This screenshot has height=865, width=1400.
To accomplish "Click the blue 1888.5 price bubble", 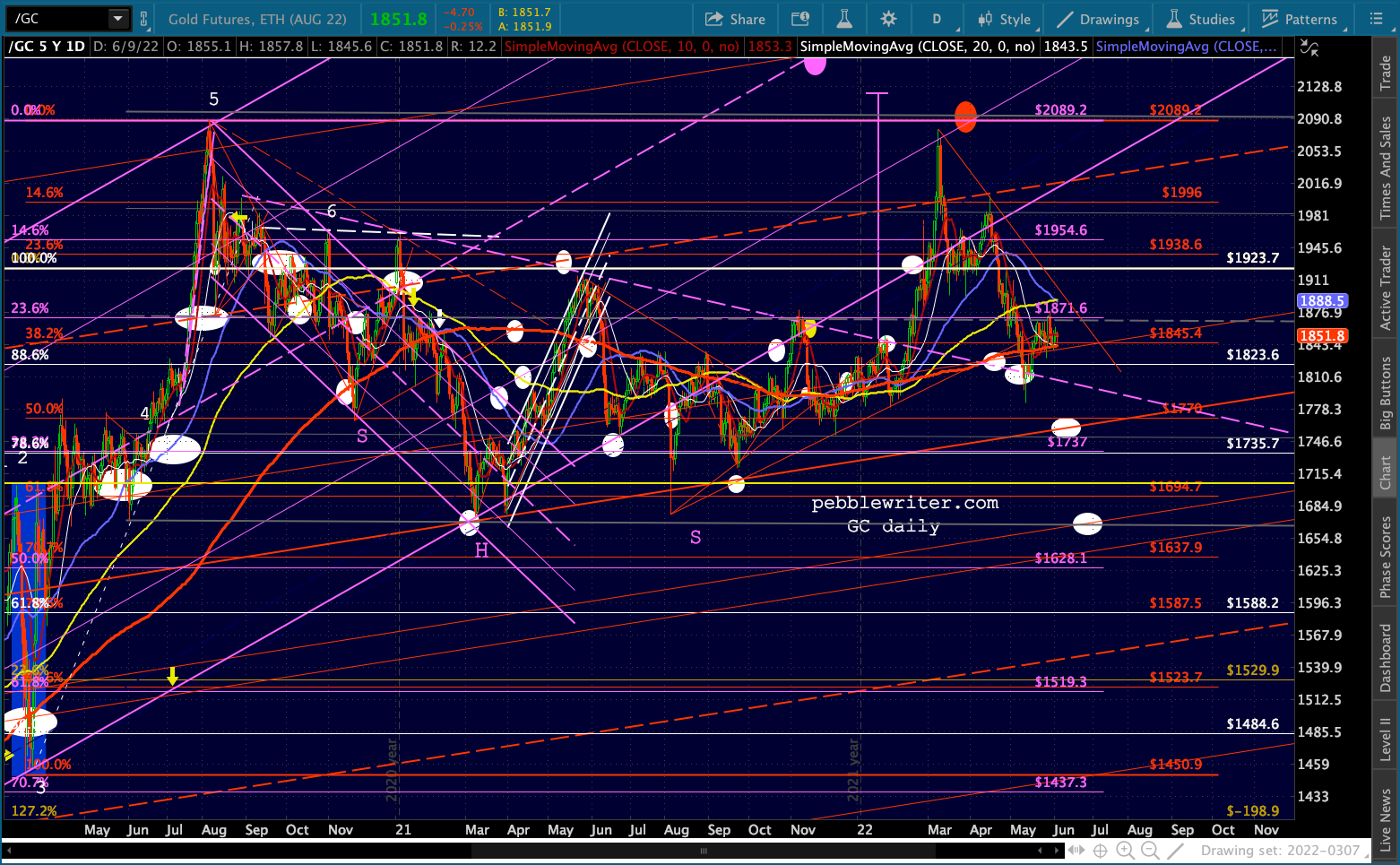I will coord(1322,301).
